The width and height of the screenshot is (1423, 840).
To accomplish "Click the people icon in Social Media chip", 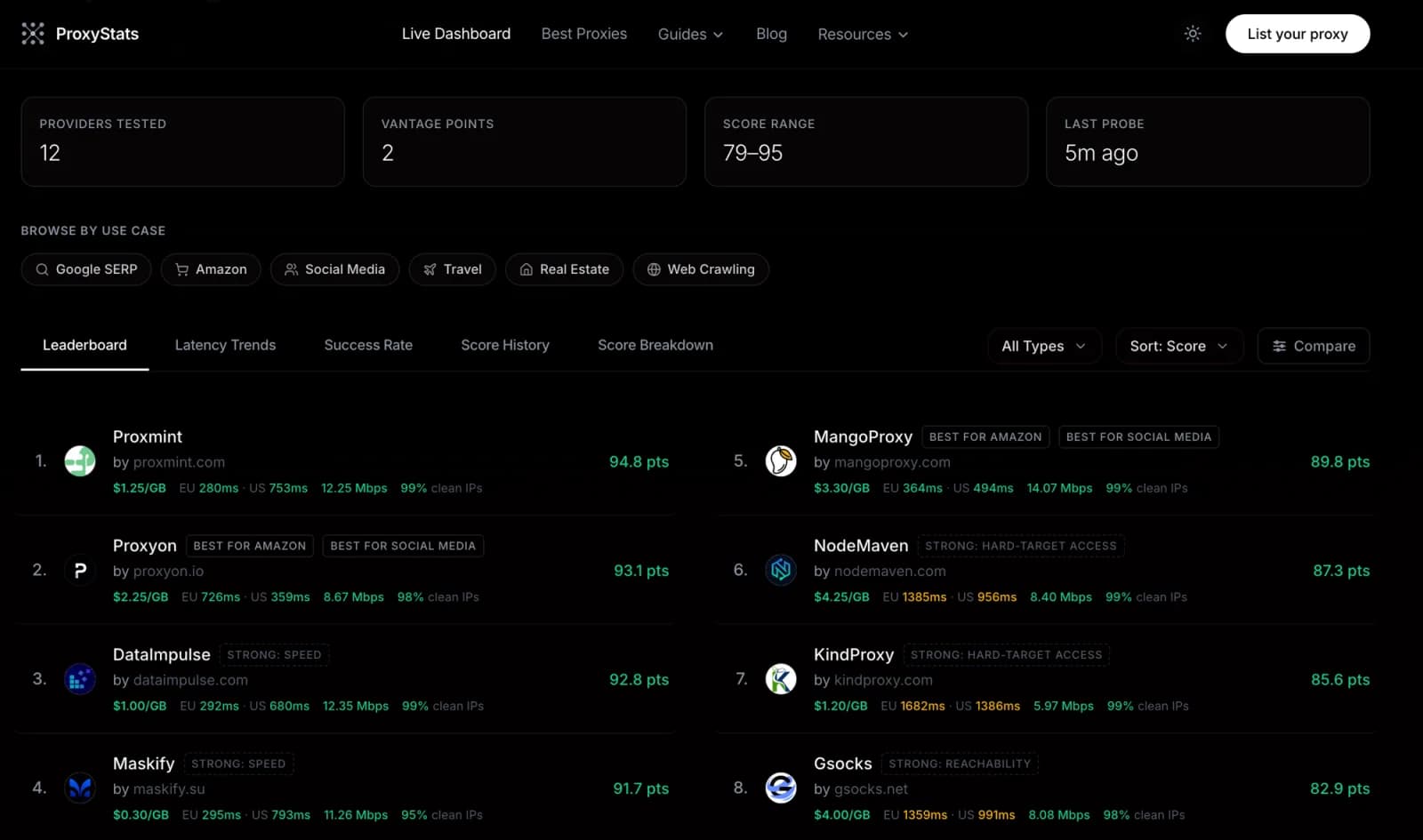I will click(x=291, y=269).
